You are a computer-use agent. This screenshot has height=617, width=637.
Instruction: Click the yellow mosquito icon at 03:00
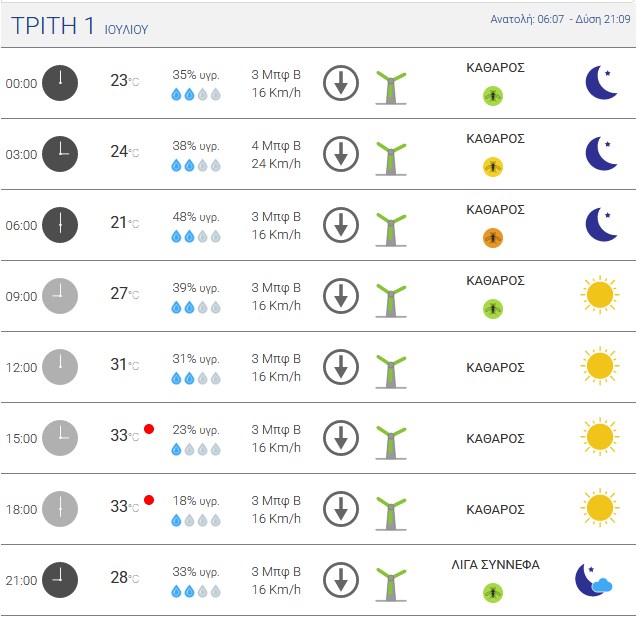pyautogui.click(x=493, y=167)
